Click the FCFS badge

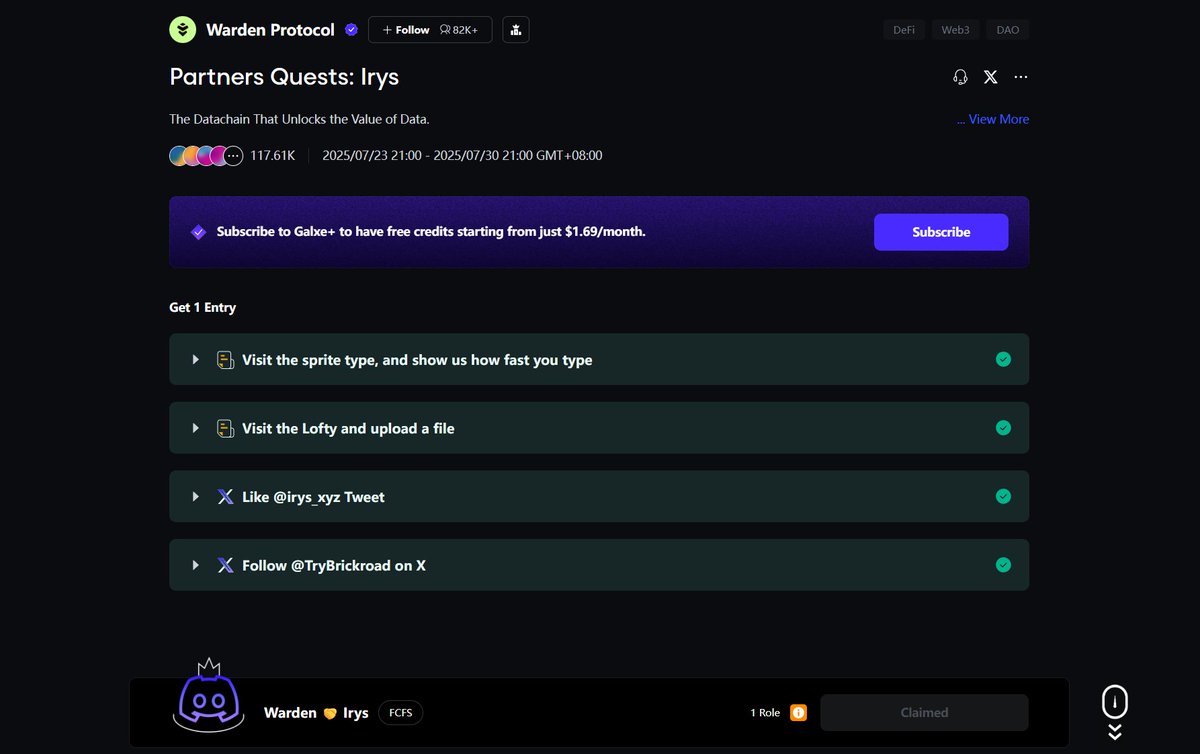pos(401,713)
